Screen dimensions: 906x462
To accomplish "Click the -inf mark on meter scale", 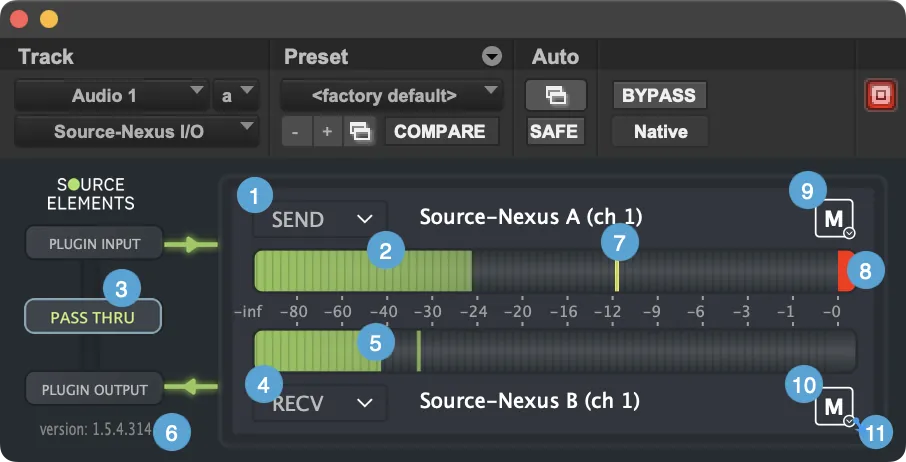I will [x=248, y=312].
